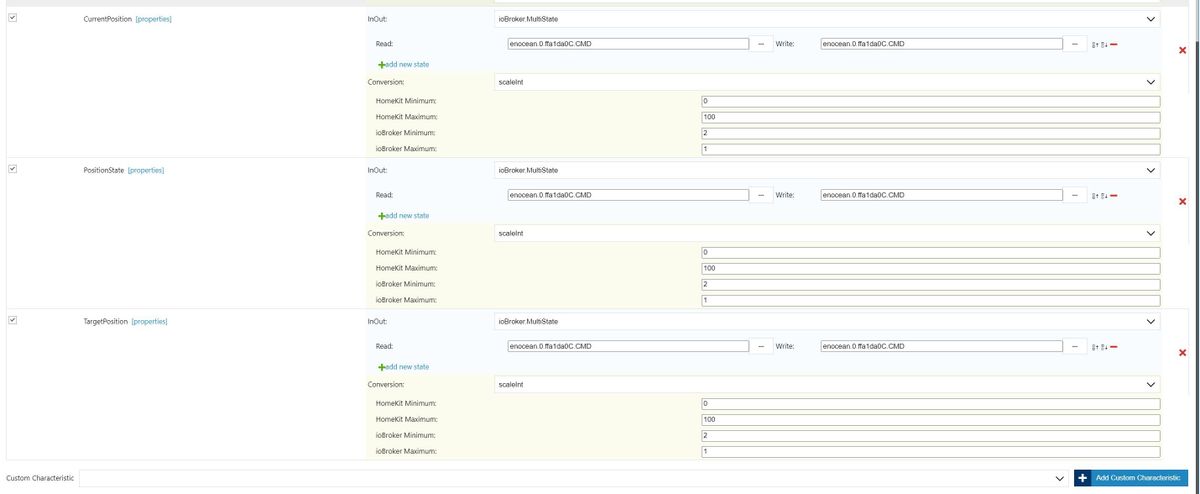Delete the TargetPosition characteristic with red X

coord(1183,352)
